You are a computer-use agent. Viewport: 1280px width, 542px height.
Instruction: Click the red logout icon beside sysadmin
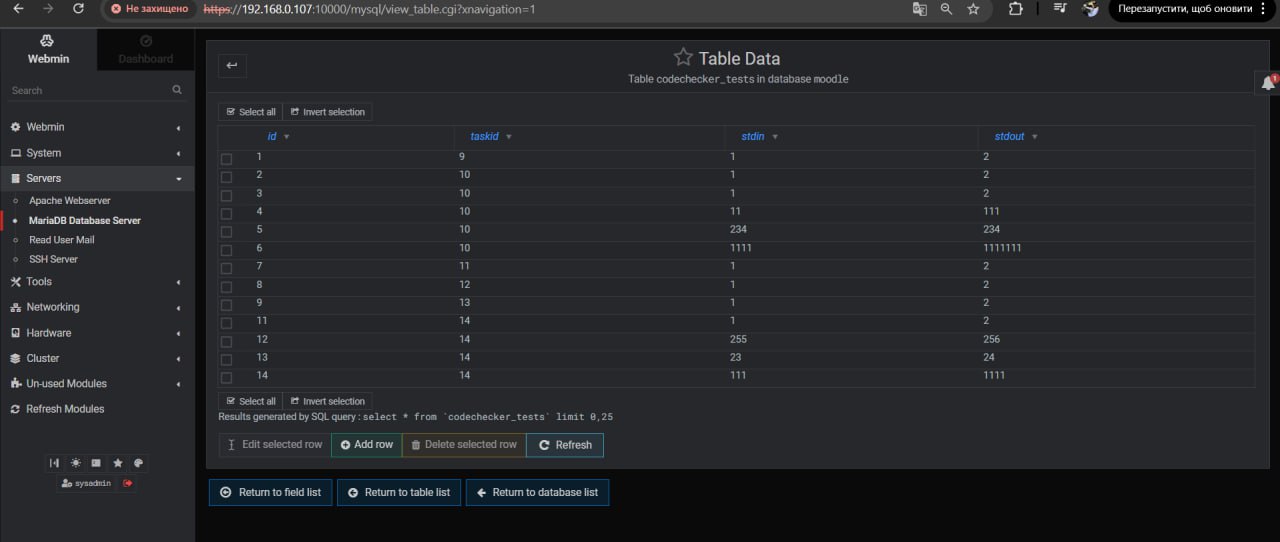(128, 483)
